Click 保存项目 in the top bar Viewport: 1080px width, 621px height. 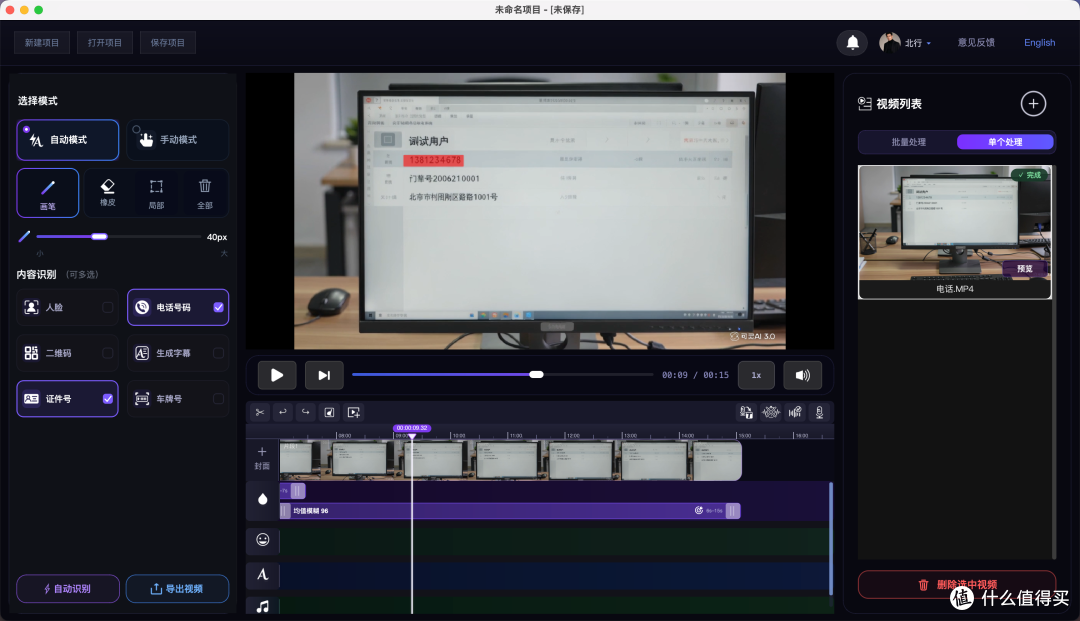coord(167,43)
